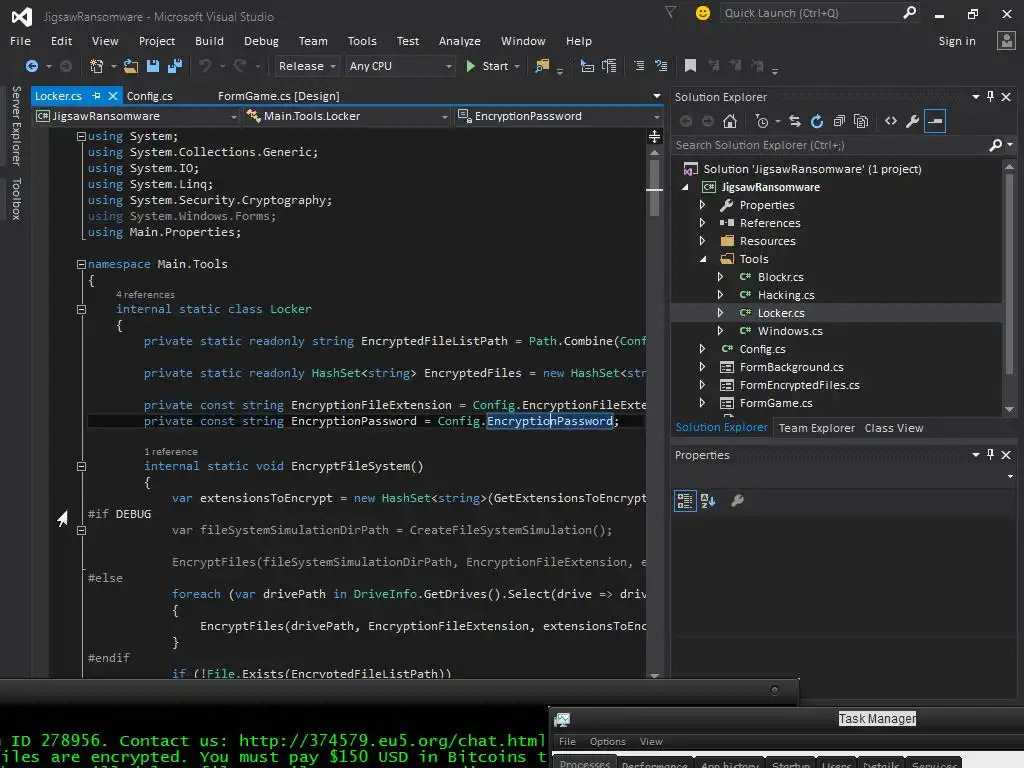The width and height of the screenshot is (1024, 768).
Task: Click the Sign in link
Action: pos(957,40)
